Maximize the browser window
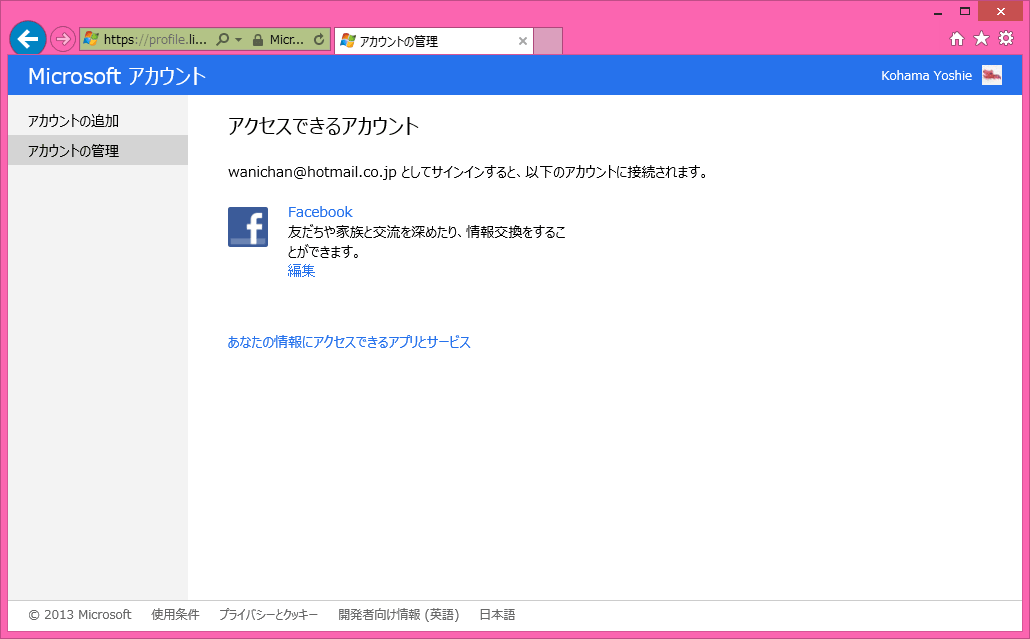 [x=964, y=11]
